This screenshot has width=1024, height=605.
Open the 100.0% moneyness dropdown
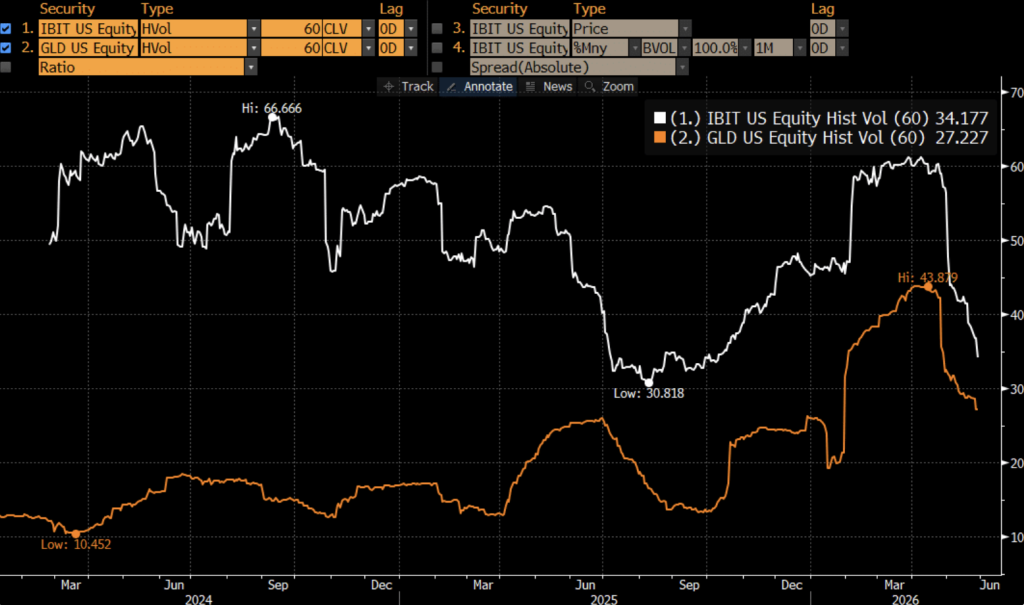pos(745,48)
